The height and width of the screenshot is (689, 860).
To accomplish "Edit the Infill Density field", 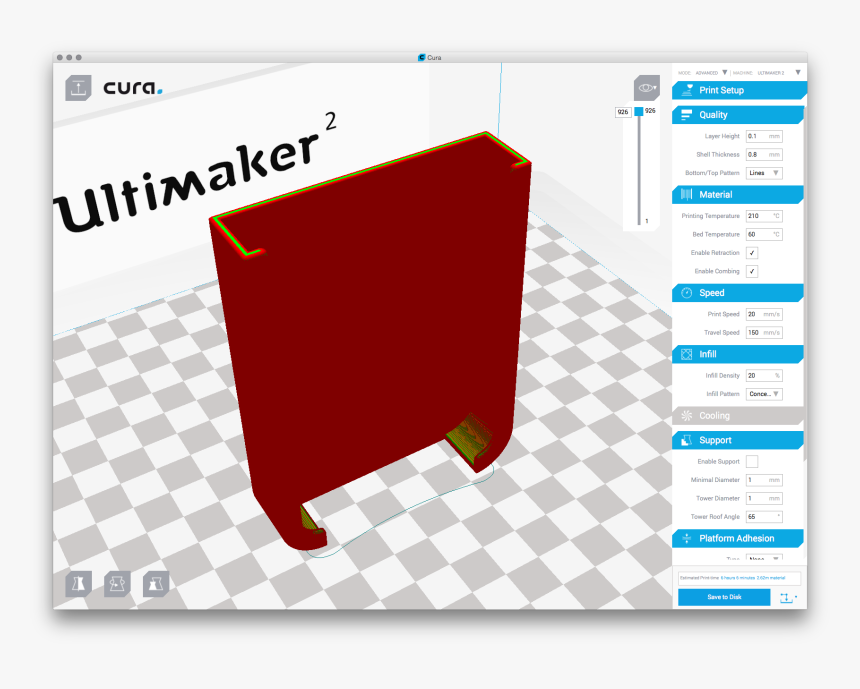I will tap(764, 376).
